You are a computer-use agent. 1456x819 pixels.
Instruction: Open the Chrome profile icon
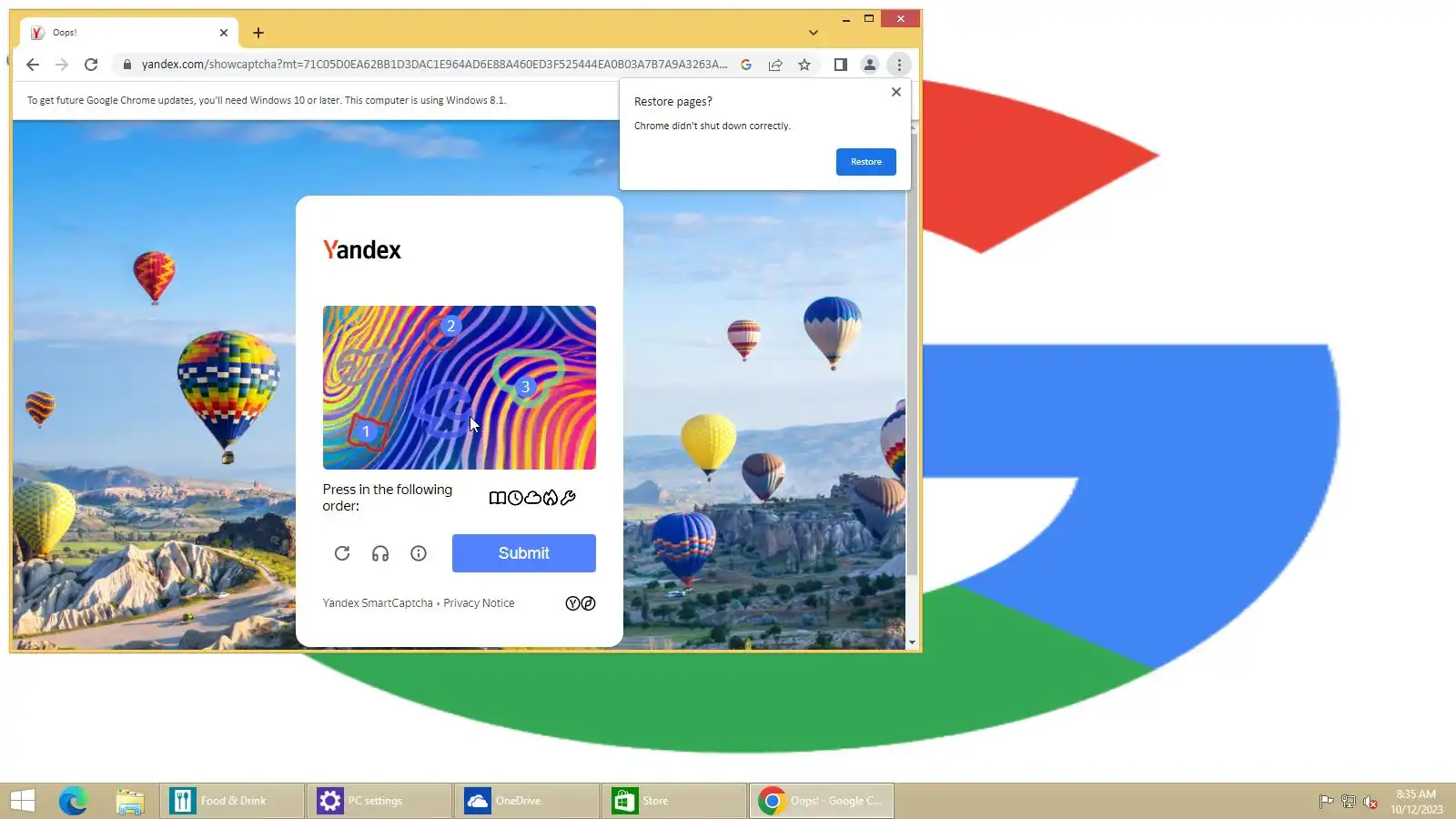(870, 65)
